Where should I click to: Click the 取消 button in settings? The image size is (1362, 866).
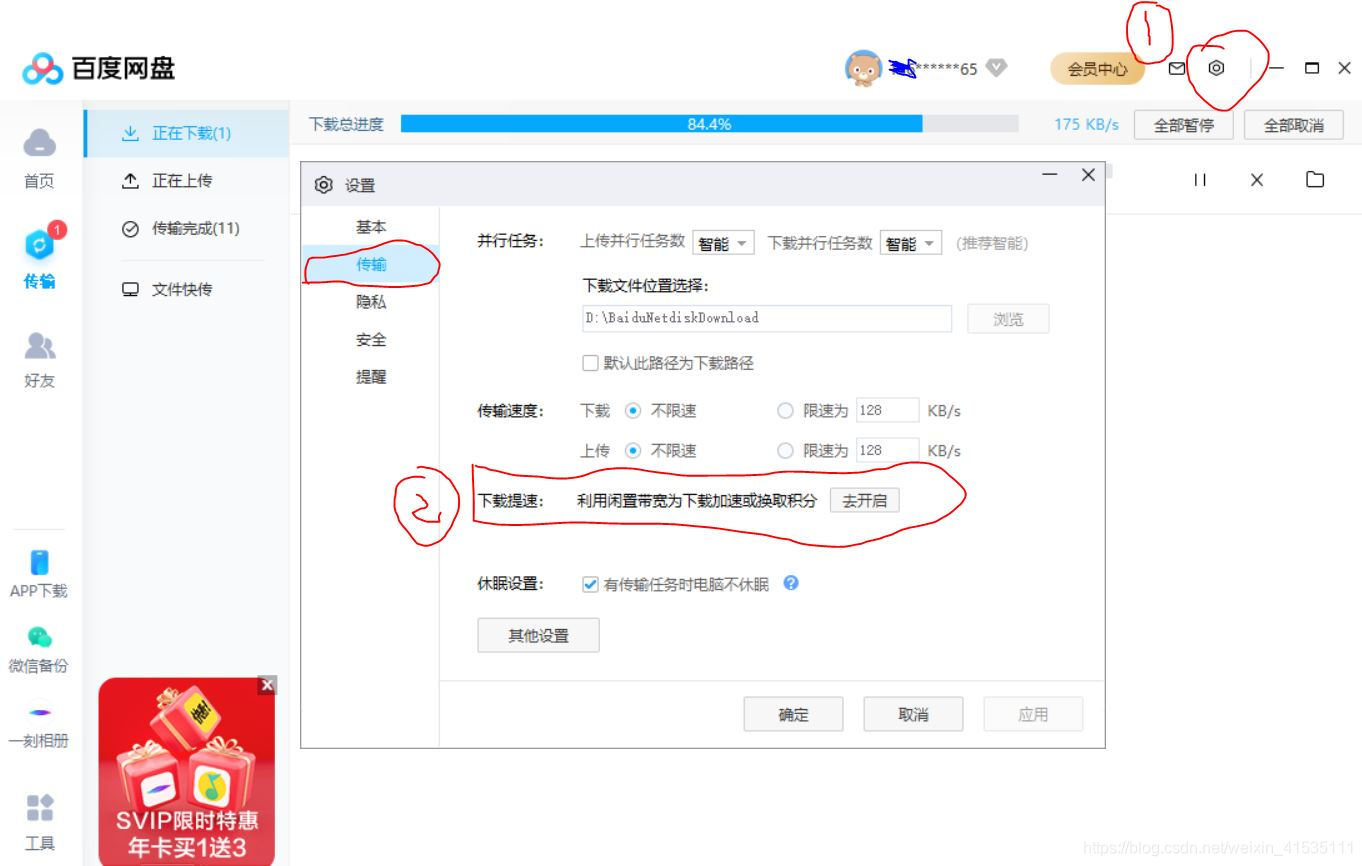913,715
